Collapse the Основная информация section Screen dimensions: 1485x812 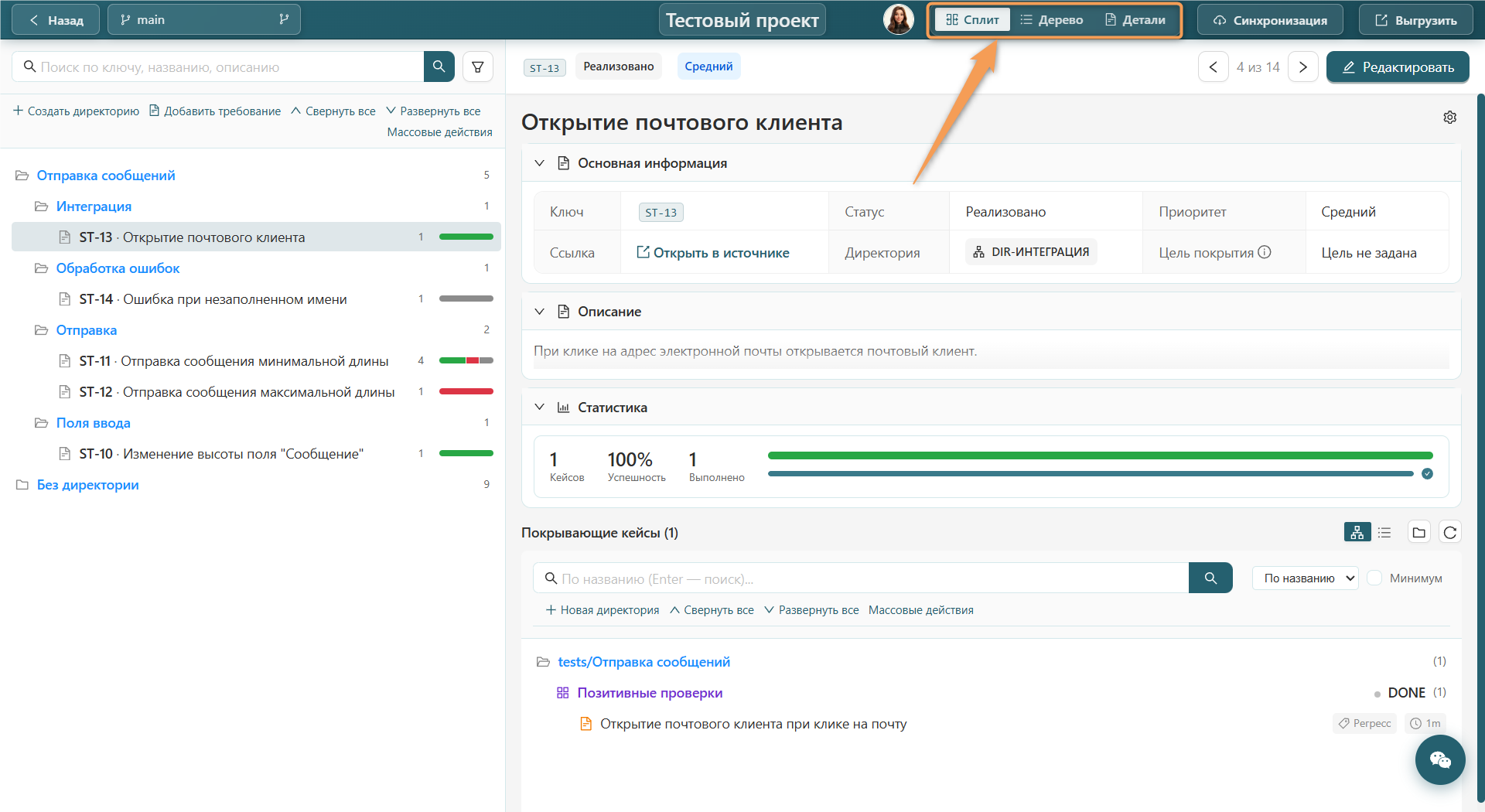tap(539, 162)
